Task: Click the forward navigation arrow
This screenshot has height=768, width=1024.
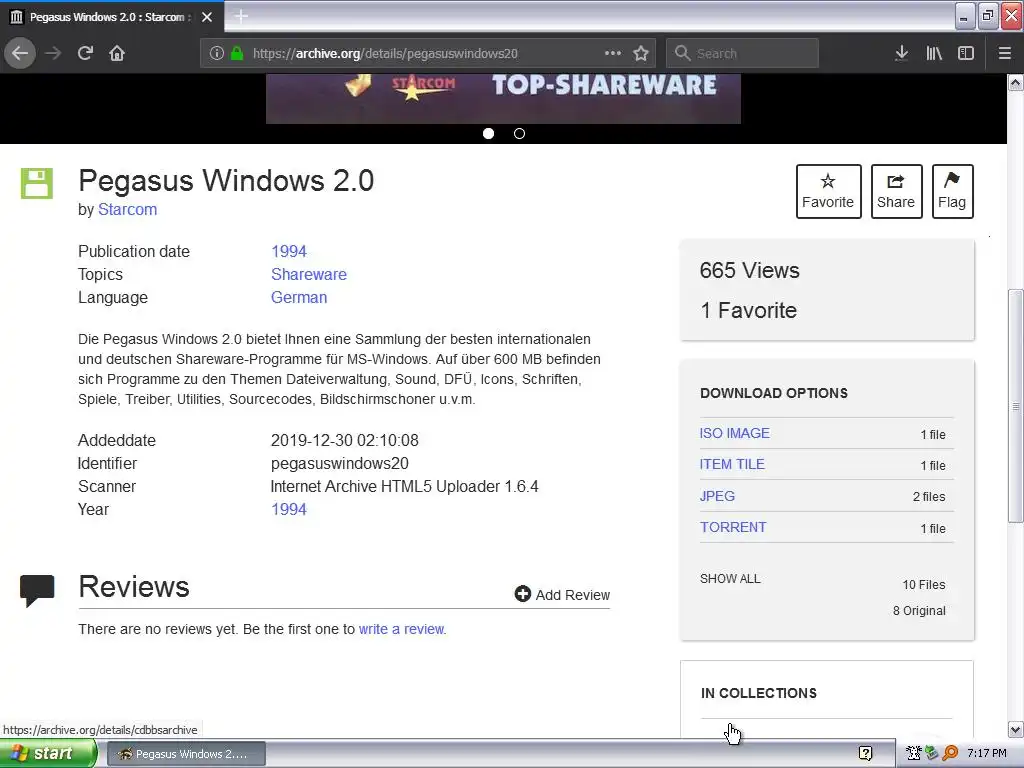Action: tap(53, 53)
